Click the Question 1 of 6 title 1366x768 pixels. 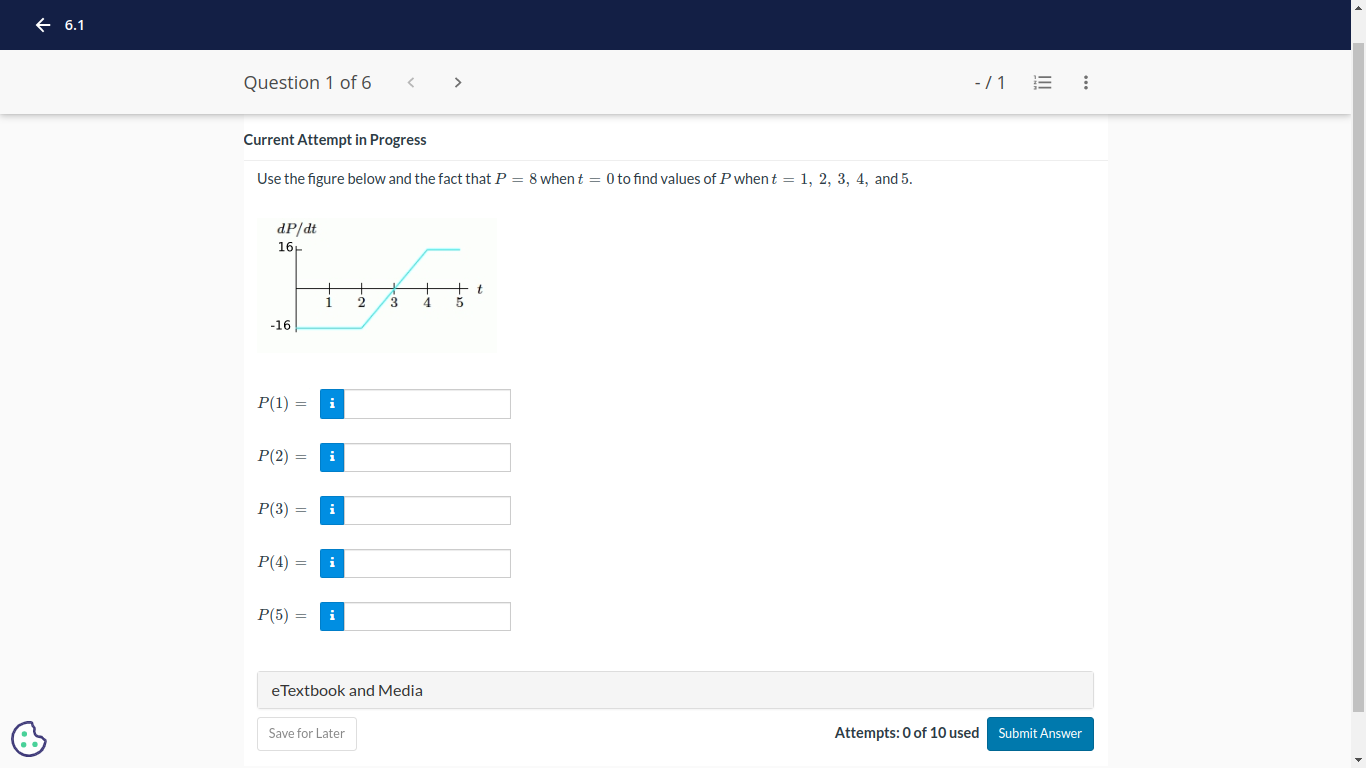[307, 82]
